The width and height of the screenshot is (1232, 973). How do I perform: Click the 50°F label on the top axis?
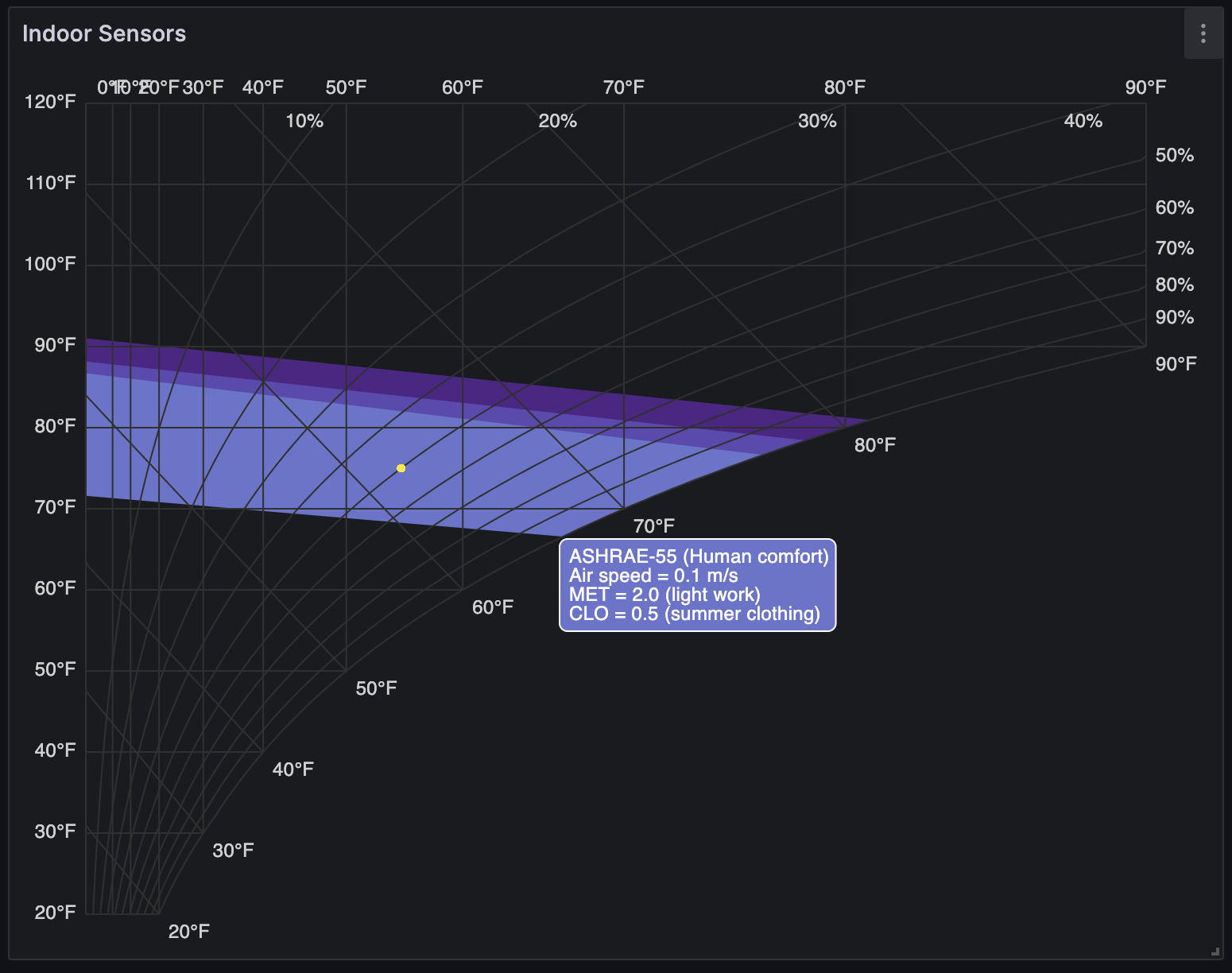(346, 87)
